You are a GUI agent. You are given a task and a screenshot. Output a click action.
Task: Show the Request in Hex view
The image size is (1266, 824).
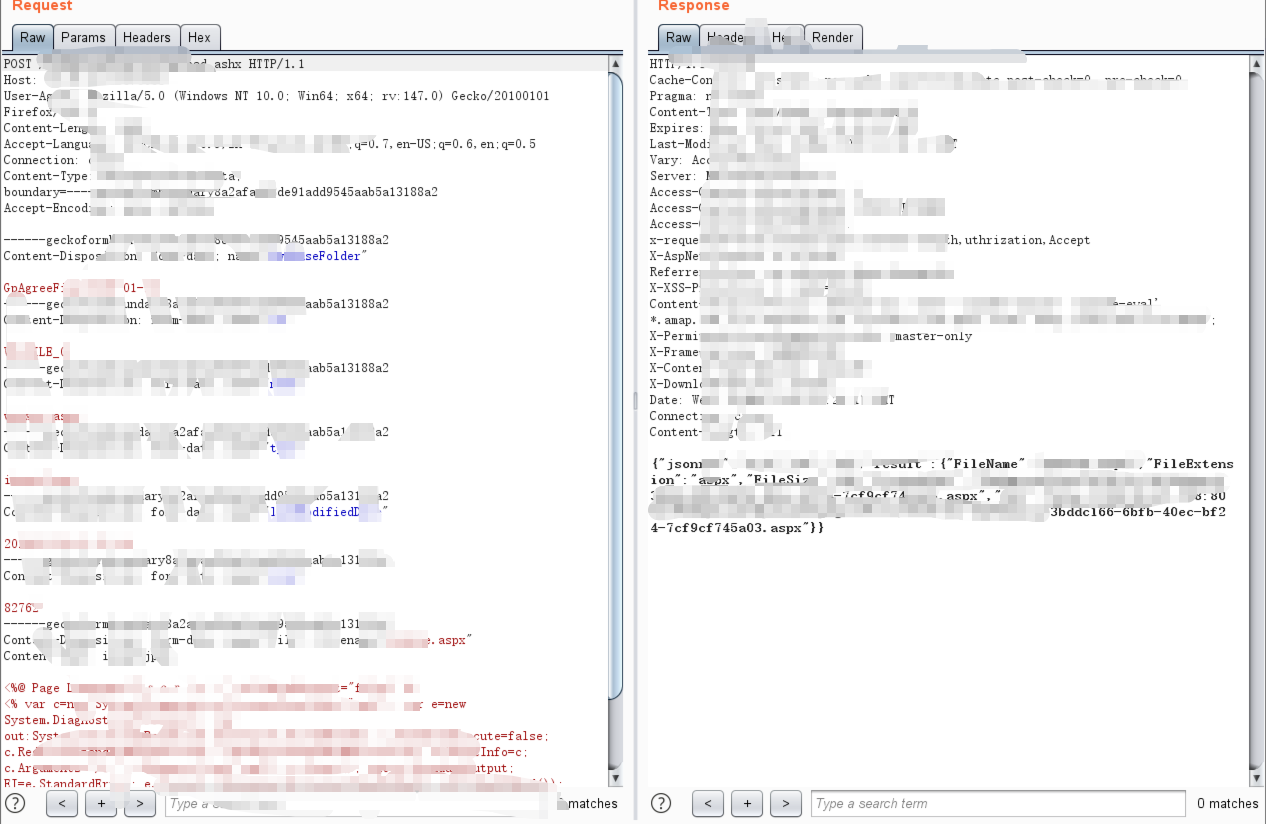pyautogui.click(x=200, y=38)
